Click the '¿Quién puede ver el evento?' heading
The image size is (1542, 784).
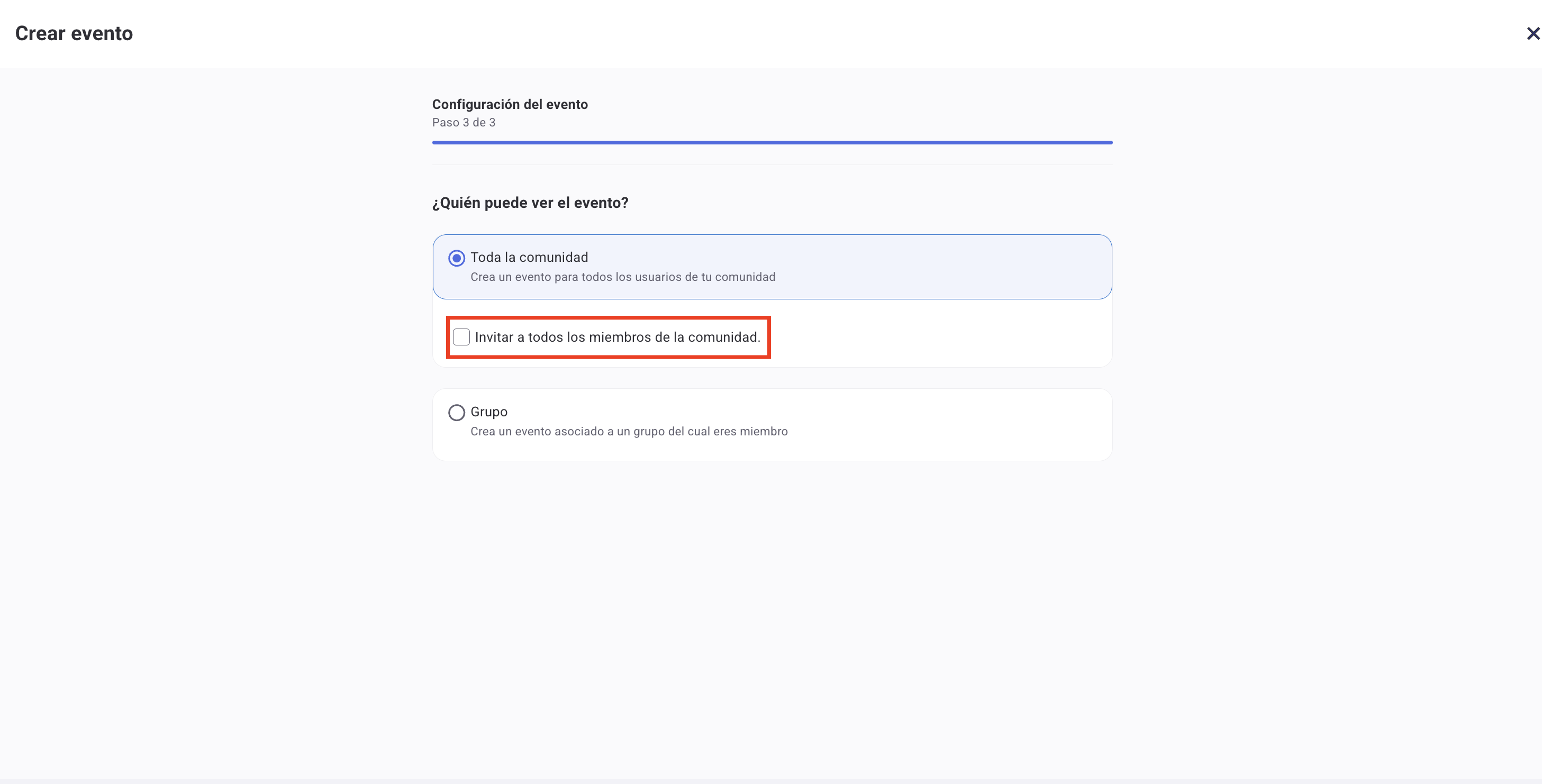pyautogui.click(x=530, y=203)
